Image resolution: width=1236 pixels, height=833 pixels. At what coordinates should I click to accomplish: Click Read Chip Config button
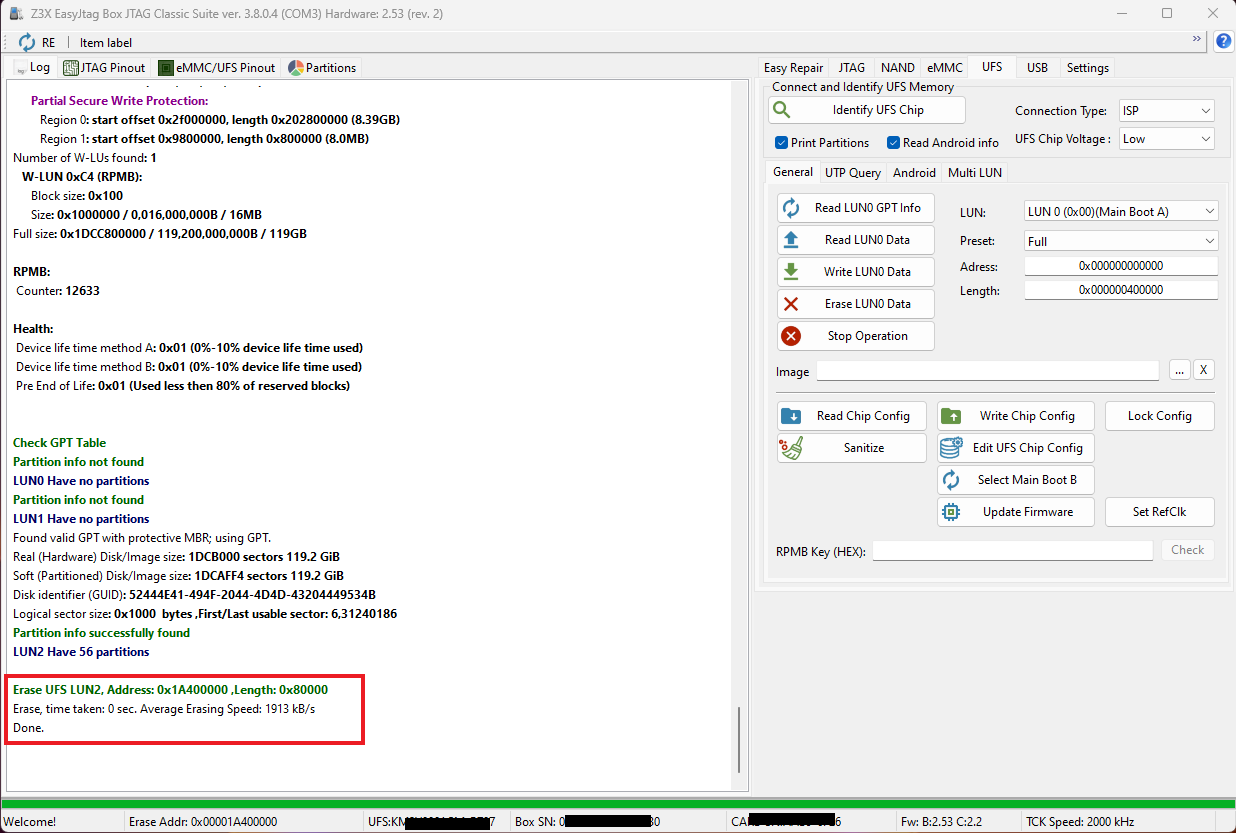tap(852, 416)
